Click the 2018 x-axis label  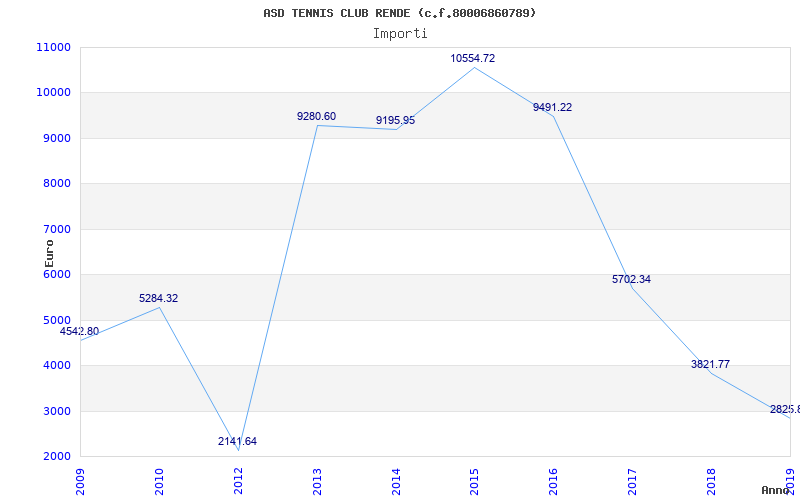pos(711,482)
